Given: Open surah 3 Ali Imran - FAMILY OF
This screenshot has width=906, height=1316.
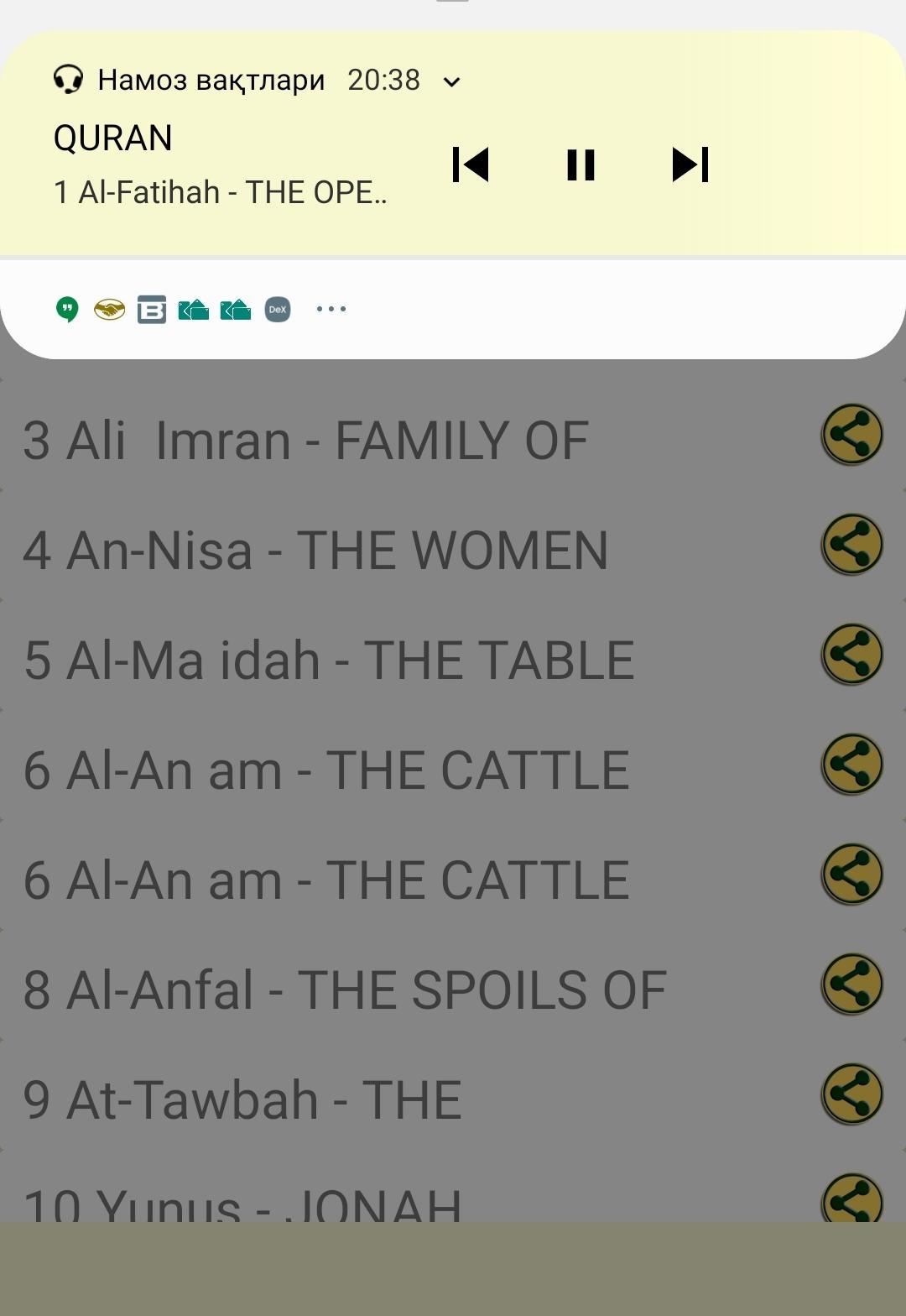Looking at the screenshot, I should 306,441.
